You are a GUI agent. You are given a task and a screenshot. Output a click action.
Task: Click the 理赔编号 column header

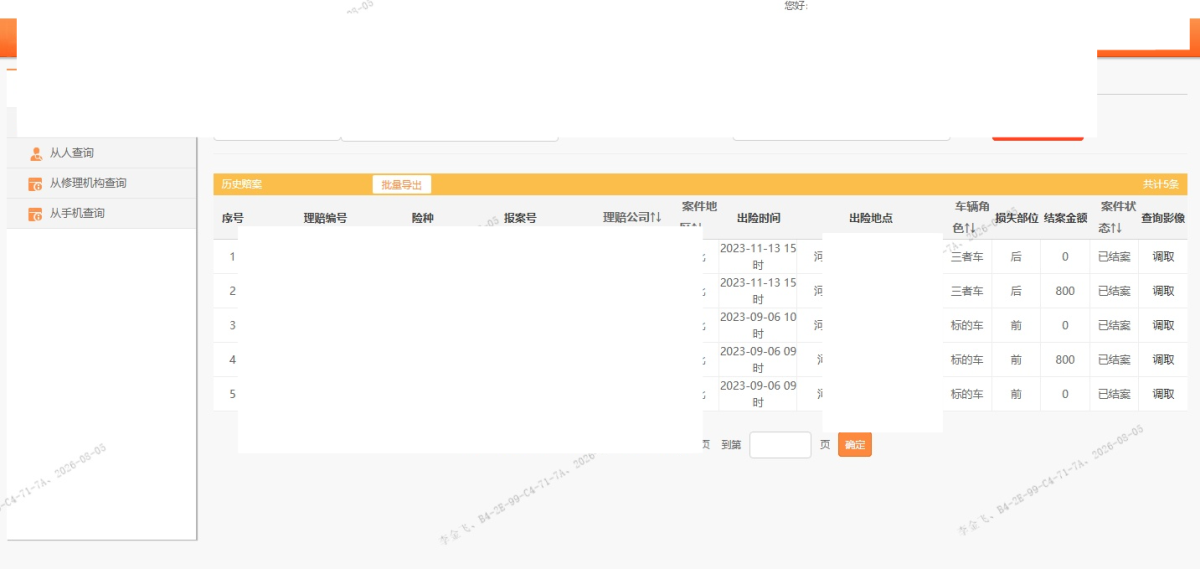tap(325, 217)
